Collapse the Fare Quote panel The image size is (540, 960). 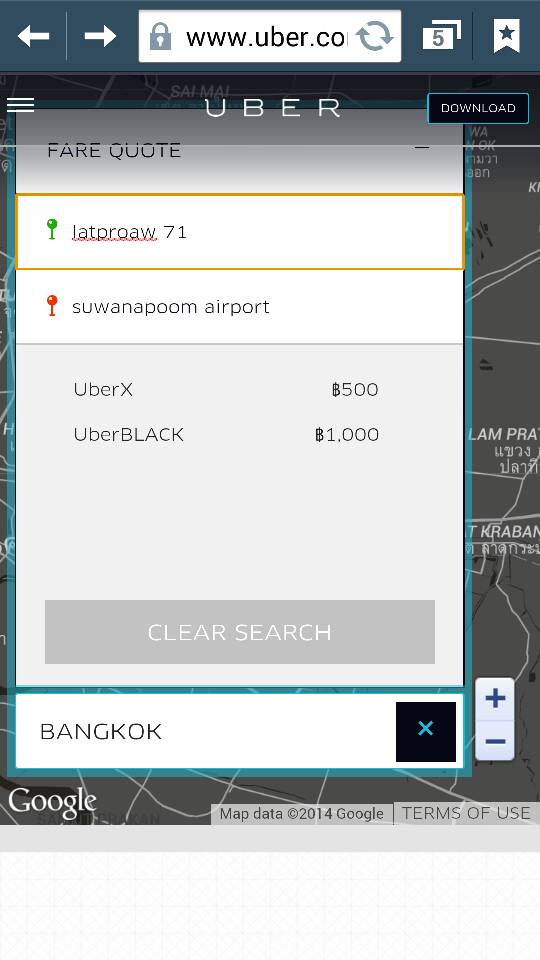[x=422, y=148]
